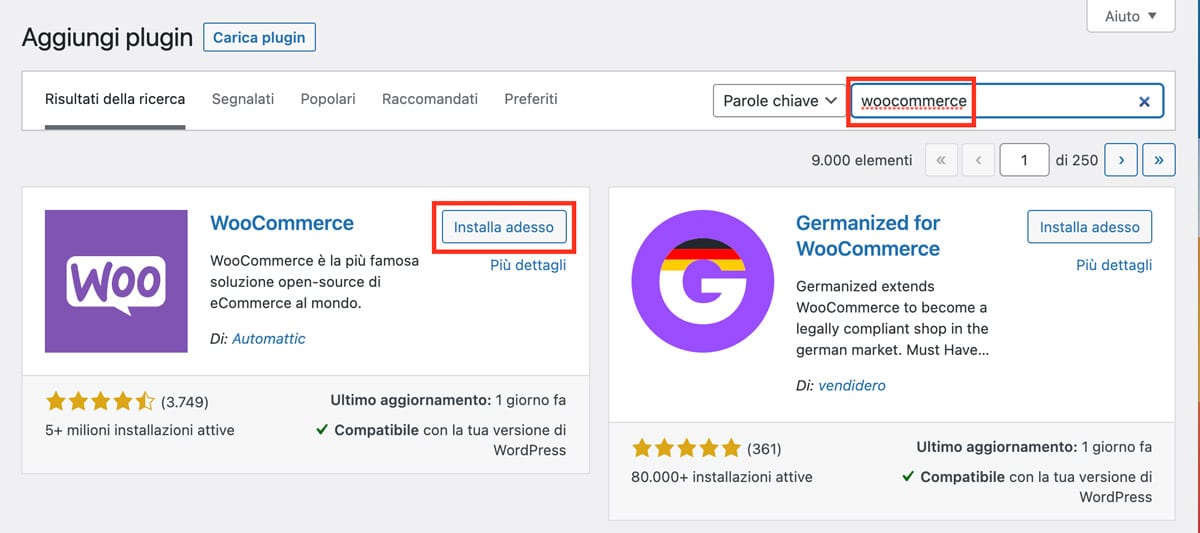
Task: Click the 80.000+ installazioni attive text
Action: [722, 476]
